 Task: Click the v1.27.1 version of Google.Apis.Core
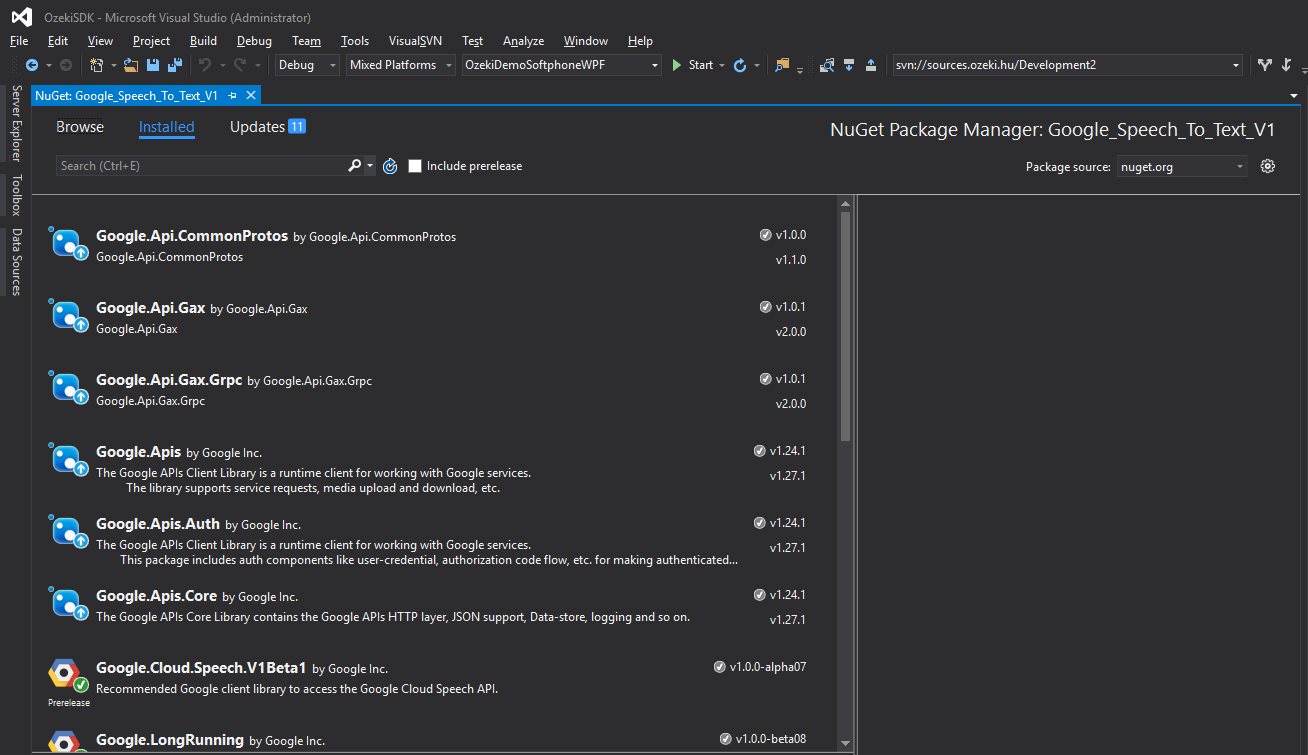[788, 620]
